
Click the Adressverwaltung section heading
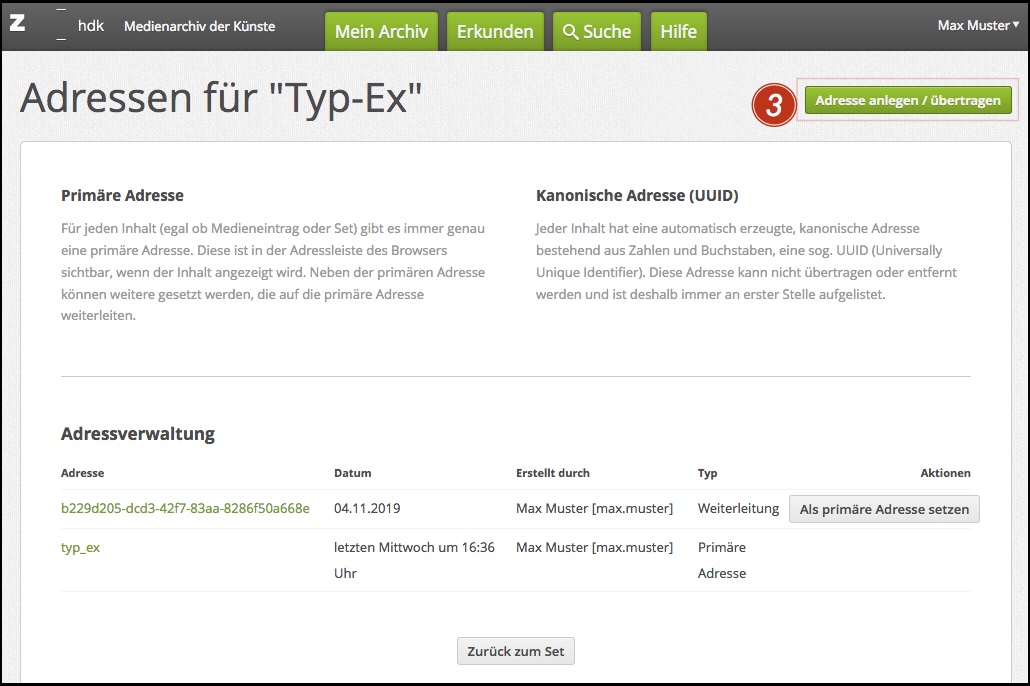[137, 434]
